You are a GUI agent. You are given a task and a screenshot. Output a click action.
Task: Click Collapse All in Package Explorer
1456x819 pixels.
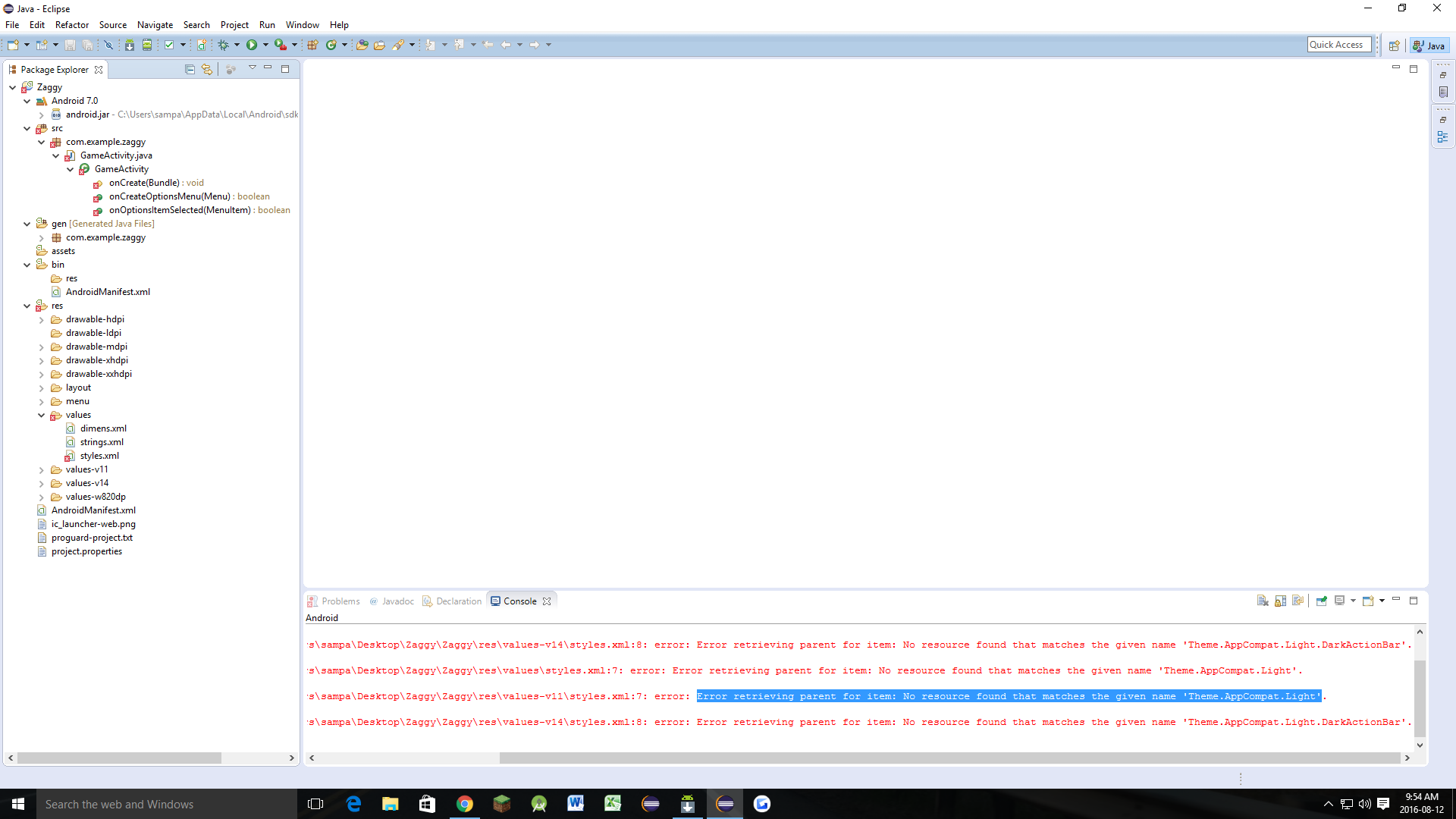coord(190,69)
